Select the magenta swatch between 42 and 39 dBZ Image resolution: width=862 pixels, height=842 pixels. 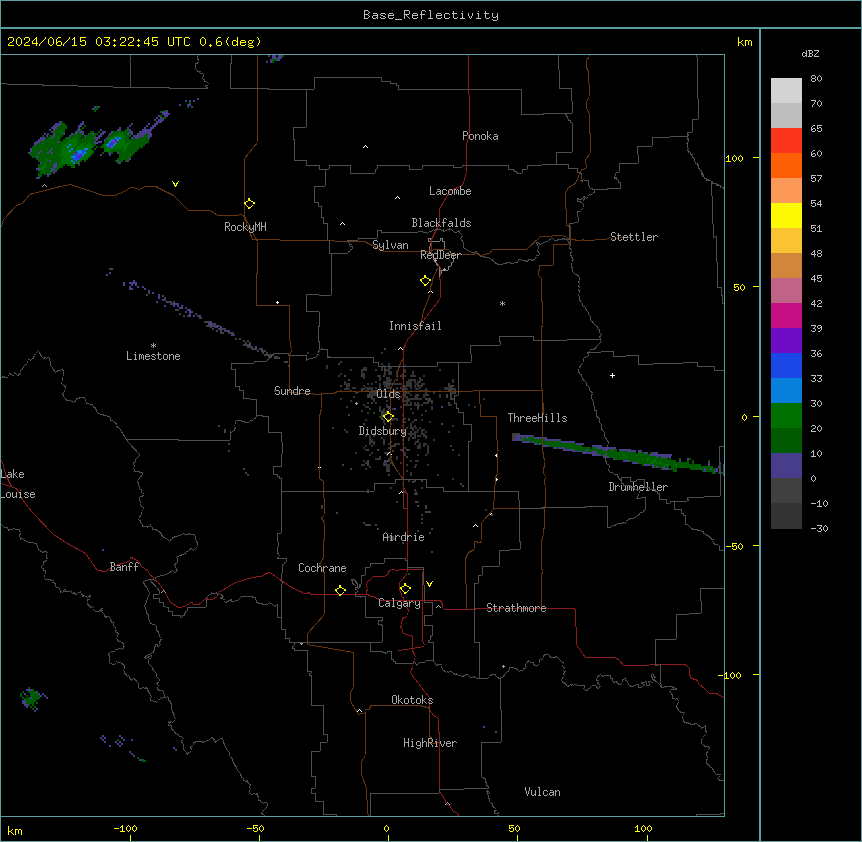[786, 315]
